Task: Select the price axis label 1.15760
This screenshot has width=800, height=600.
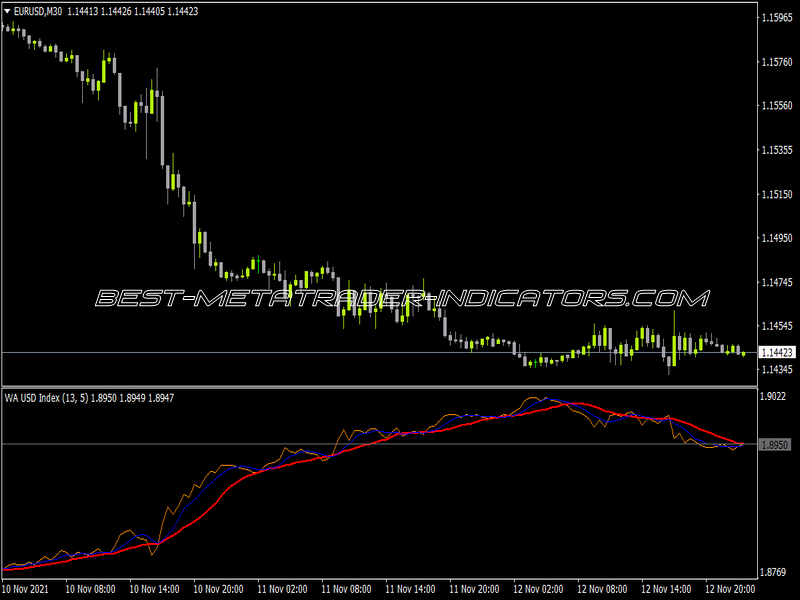Action: [777, 62]
